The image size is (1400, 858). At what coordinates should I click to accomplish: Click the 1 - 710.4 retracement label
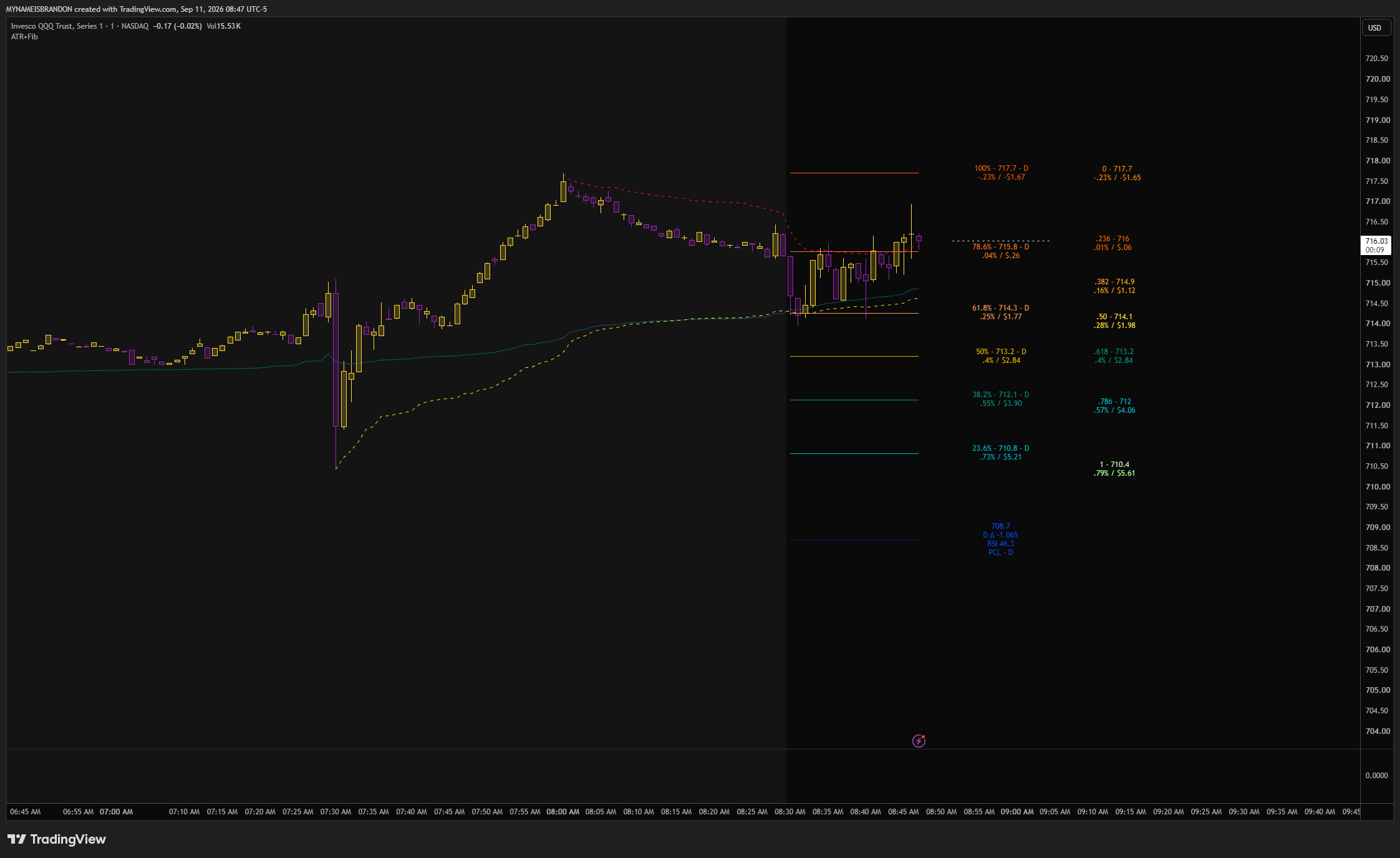click(x=1114, y=469)
